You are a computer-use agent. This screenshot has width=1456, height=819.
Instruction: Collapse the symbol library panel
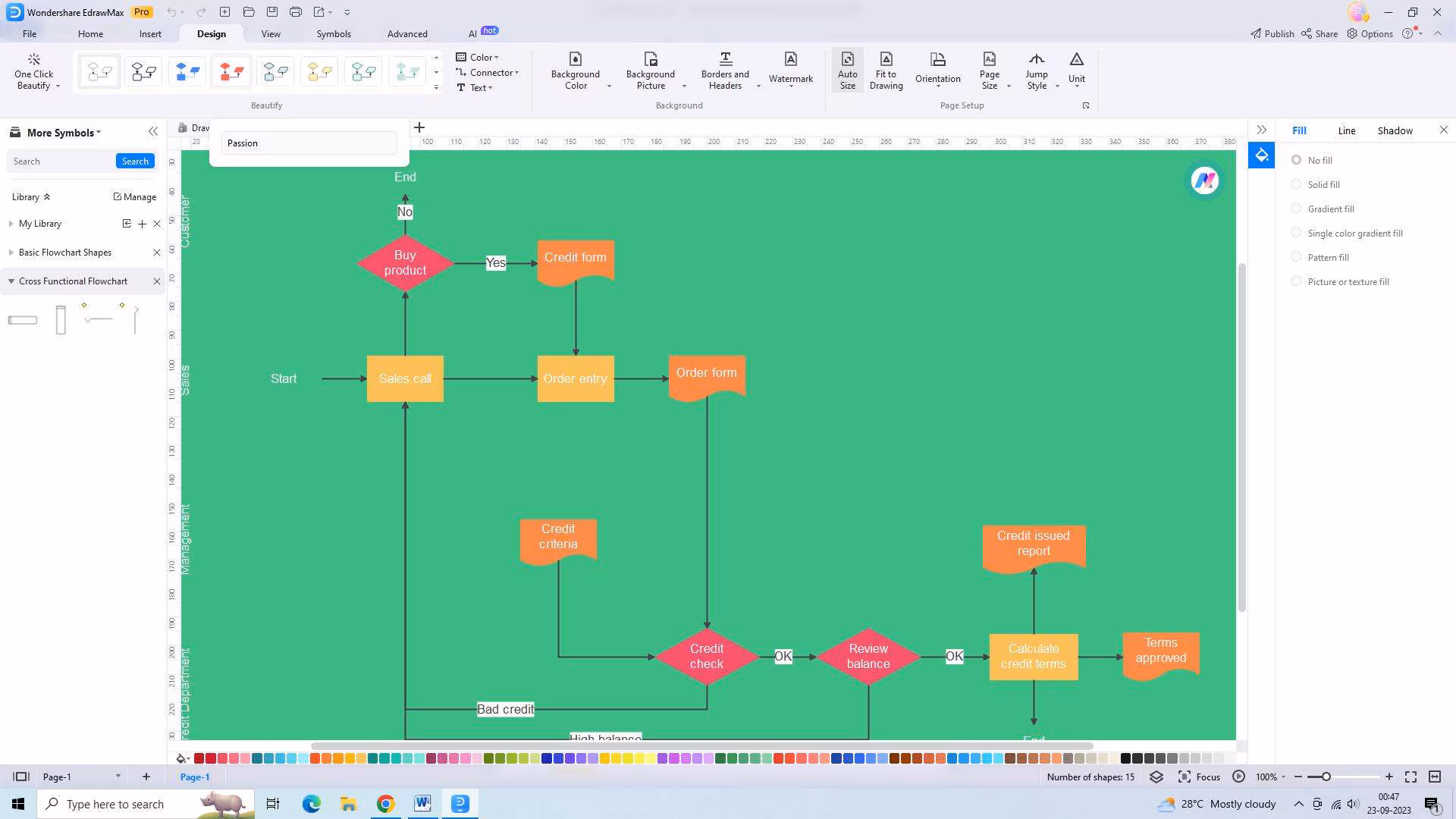coord(153,131)
